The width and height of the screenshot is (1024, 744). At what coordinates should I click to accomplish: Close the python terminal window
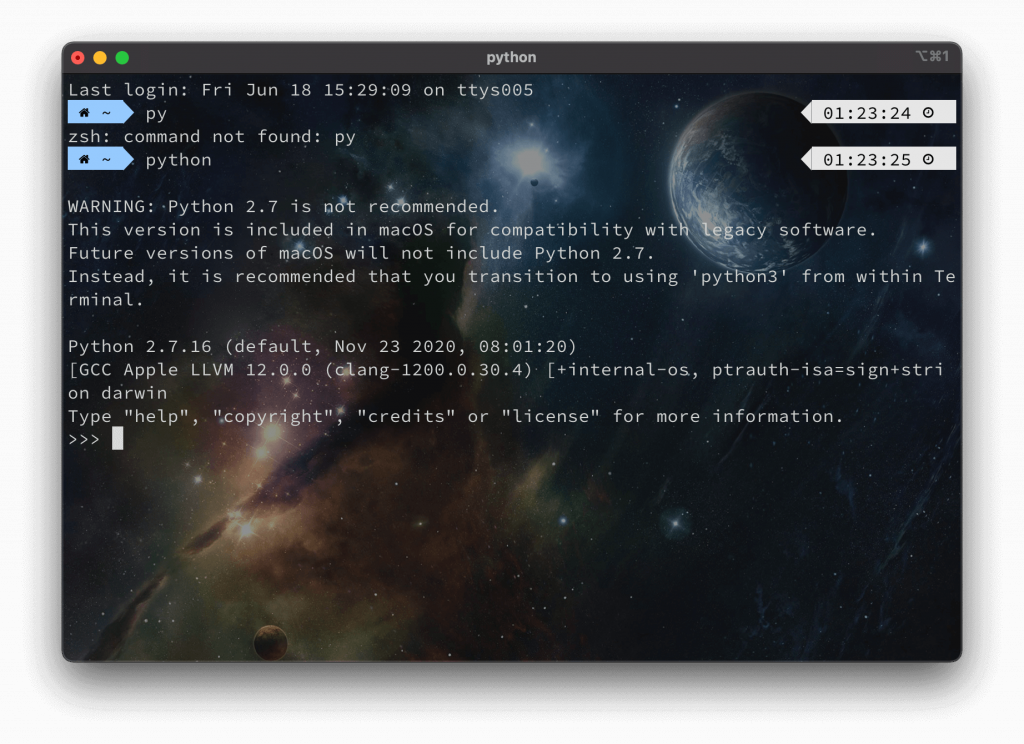coord(78,57)
